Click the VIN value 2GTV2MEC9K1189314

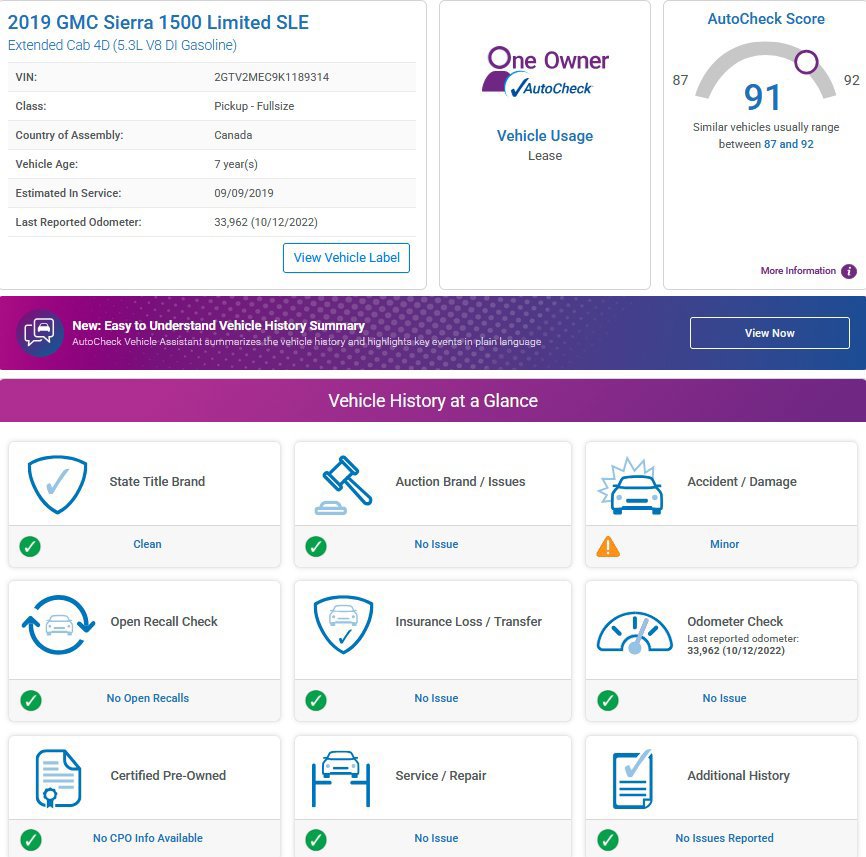(272, 77)
